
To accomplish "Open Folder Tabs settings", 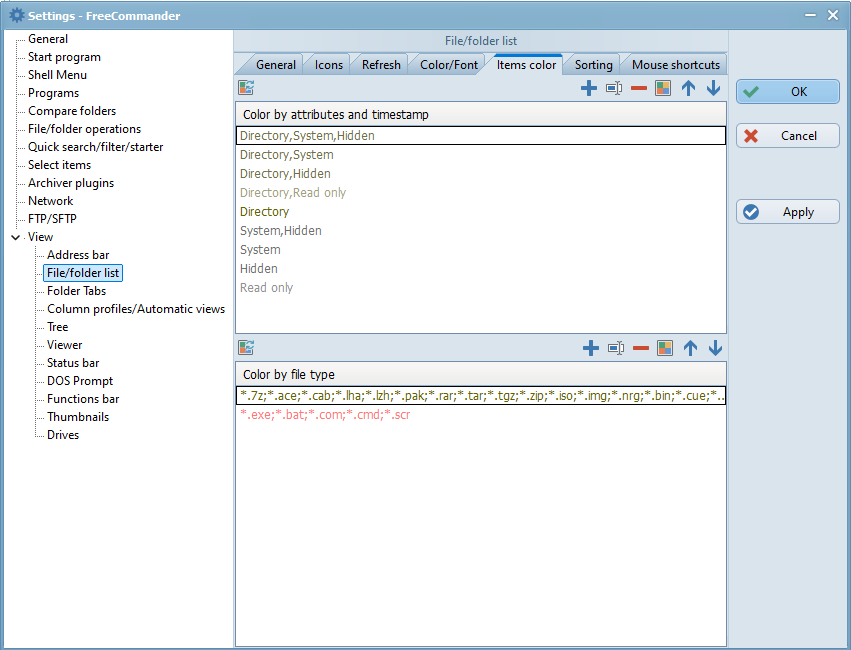I will pyautogui.click(x=76, y=291).
